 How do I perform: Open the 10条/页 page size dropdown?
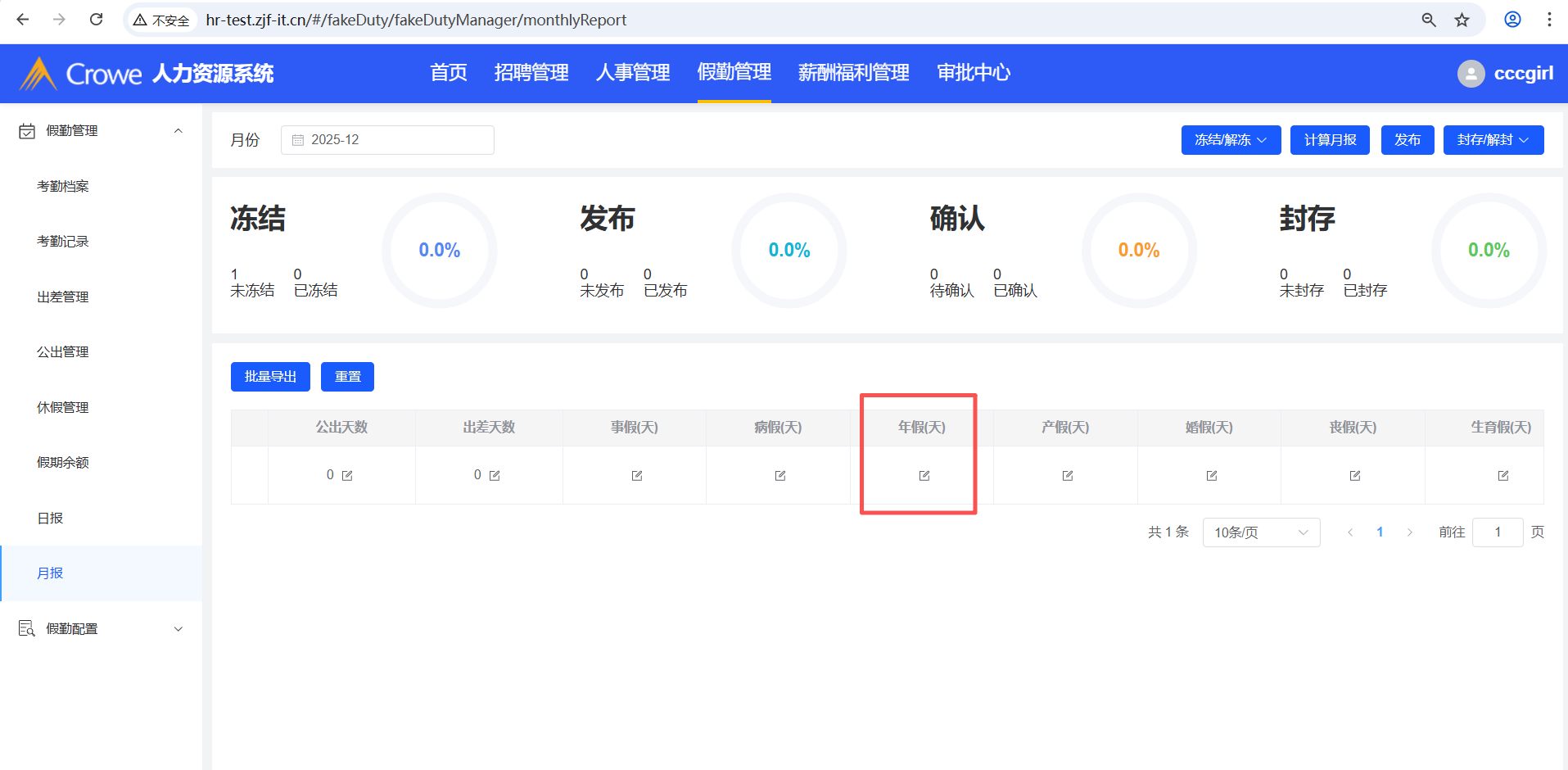point(1261,532)
